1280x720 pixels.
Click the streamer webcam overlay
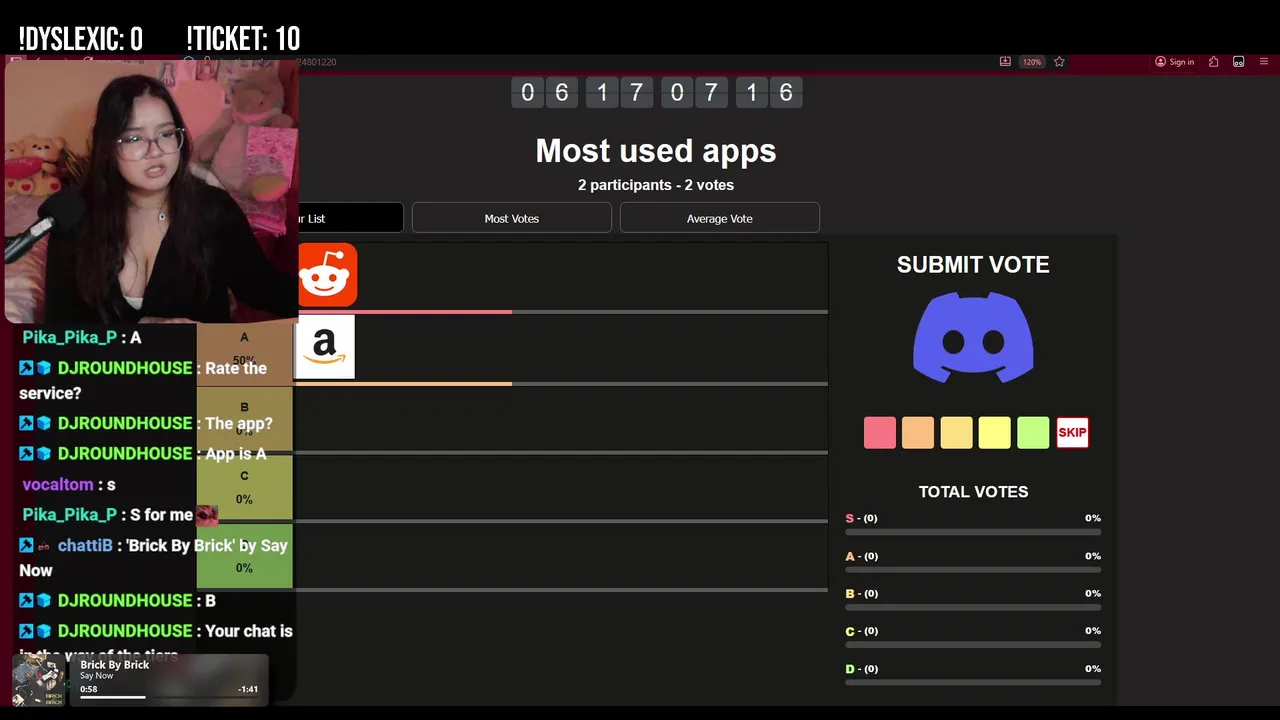[x=150, y=190]
